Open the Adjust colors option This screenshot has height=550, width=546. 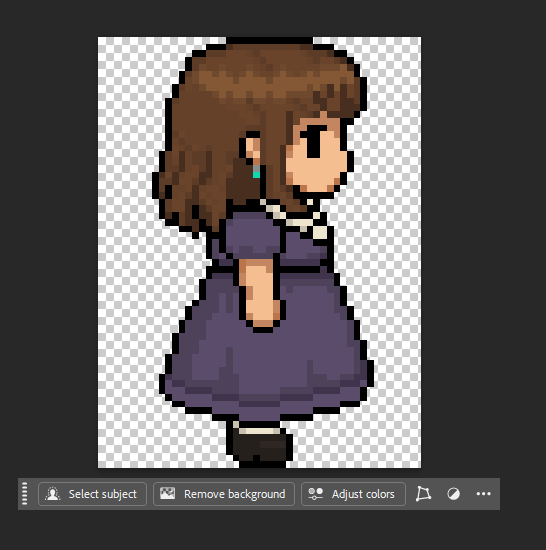[x=353, y=494]
